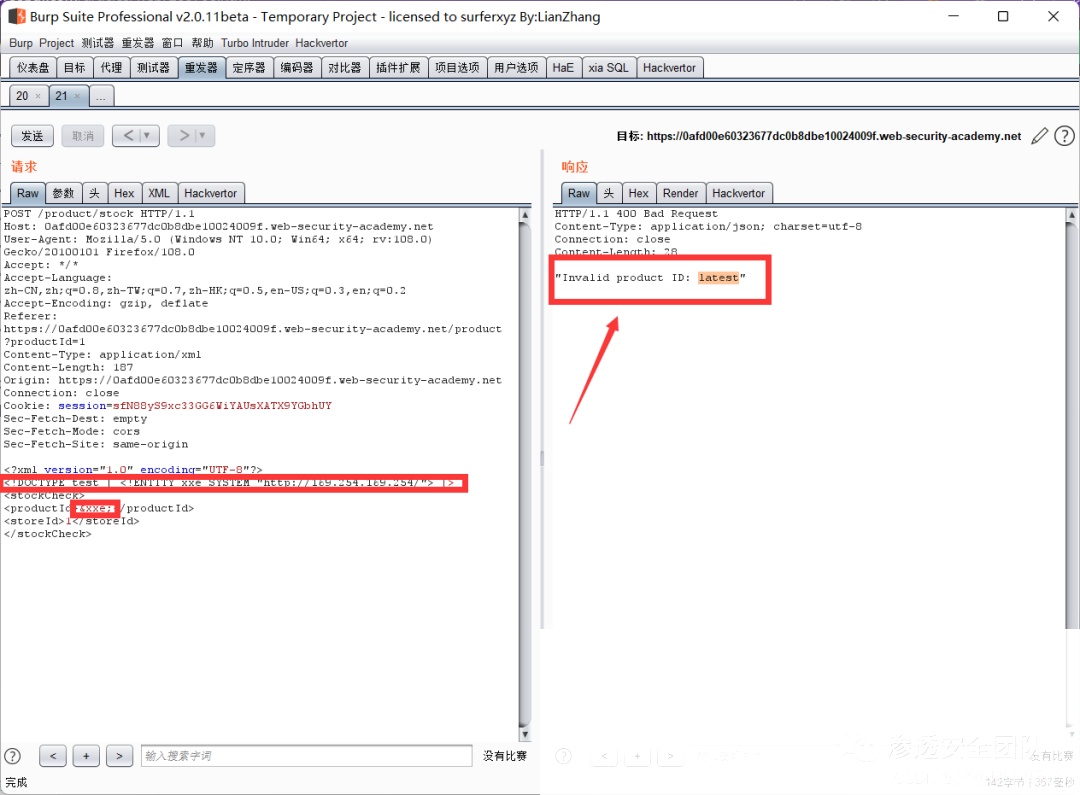Click 'HTTP/1.1 400 Bad Request' response line
Viewport: 1080px width, 795px height.
pos(636,214)
